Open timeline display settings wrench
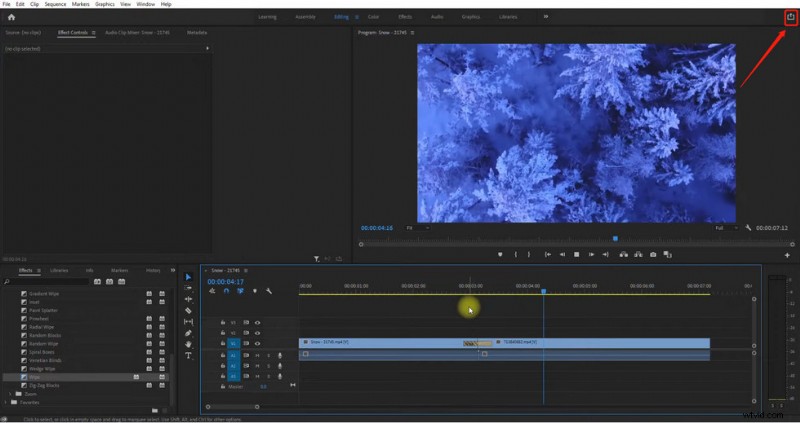This screenshot has width=800, height=423. tap(269, 291)
